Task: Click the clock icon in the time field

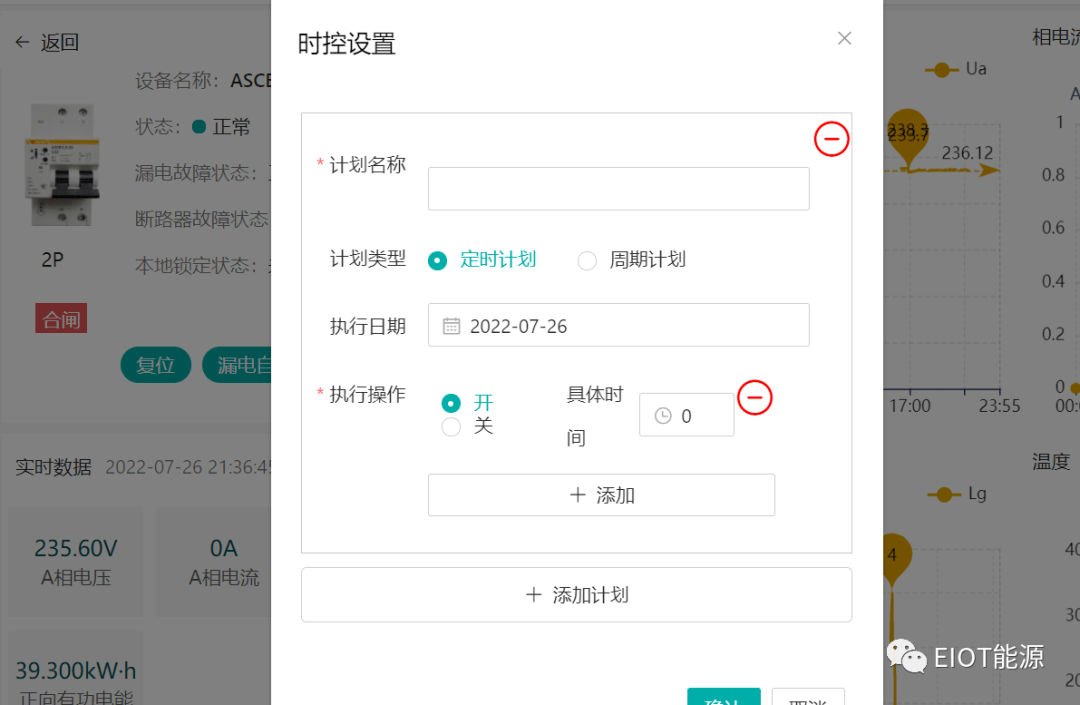Action: pyautogui.click(x=662, y=416)
